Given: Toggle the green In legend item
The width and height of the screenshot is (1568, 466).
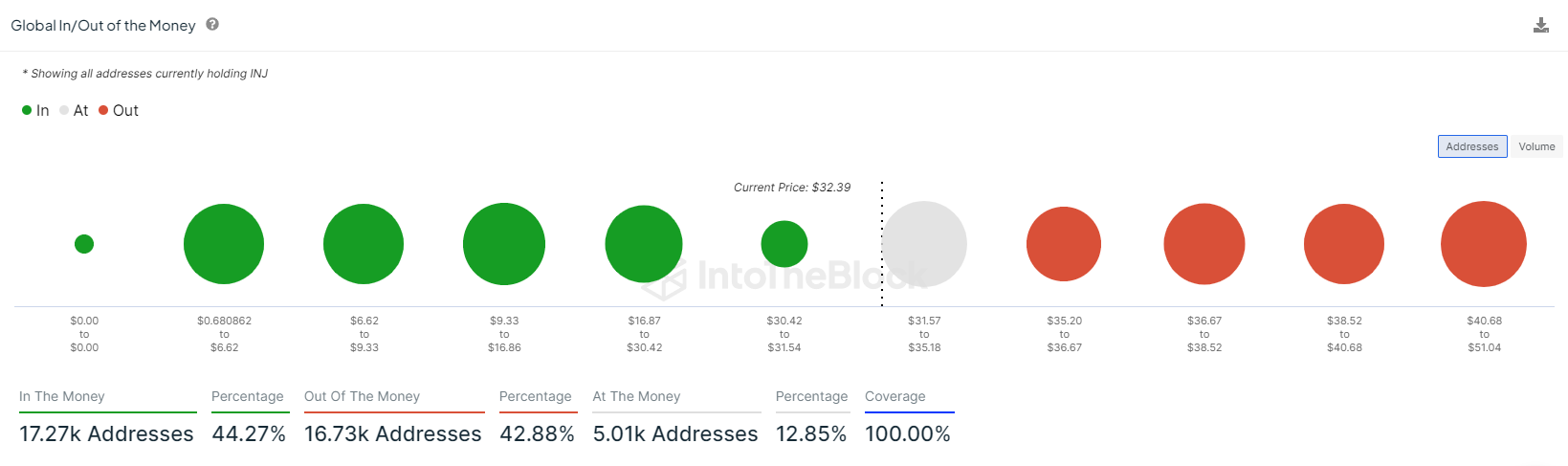Looking at the screenshot, I should pyautogui.click(x=35, y=111).
